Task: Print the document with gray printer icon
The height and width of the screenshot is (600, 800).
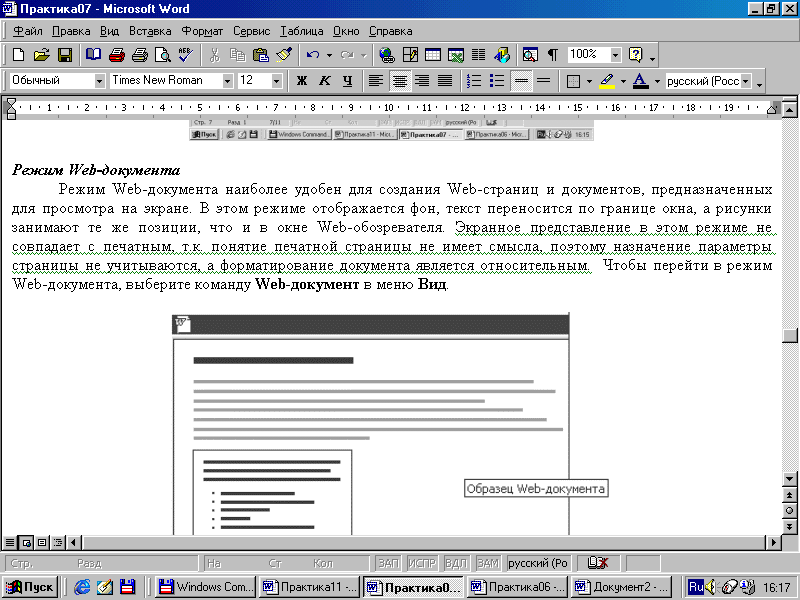Action: 140,55
